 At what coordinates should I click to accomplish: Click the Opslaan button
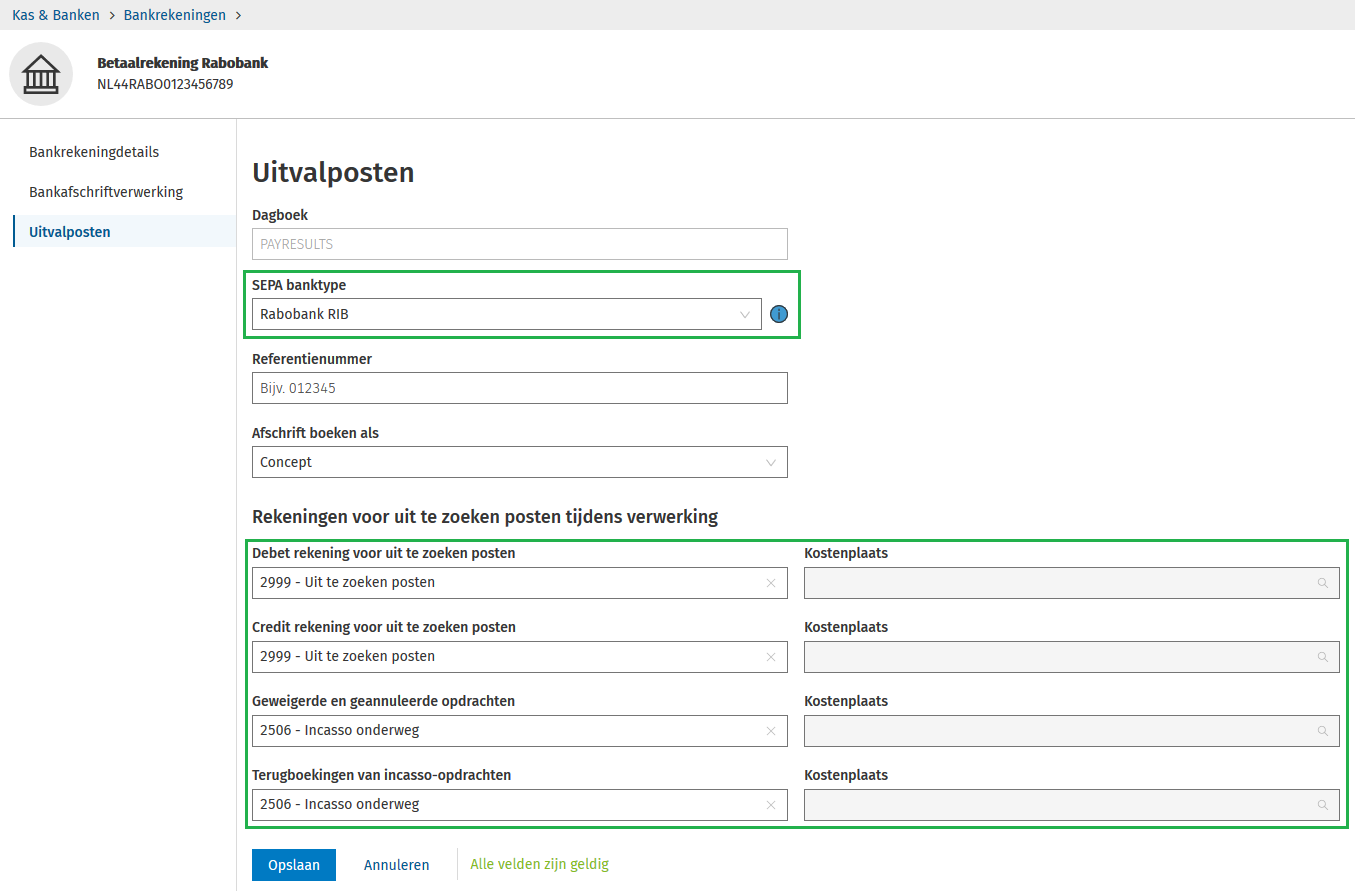pyautogui.click(x=294, y=865)
